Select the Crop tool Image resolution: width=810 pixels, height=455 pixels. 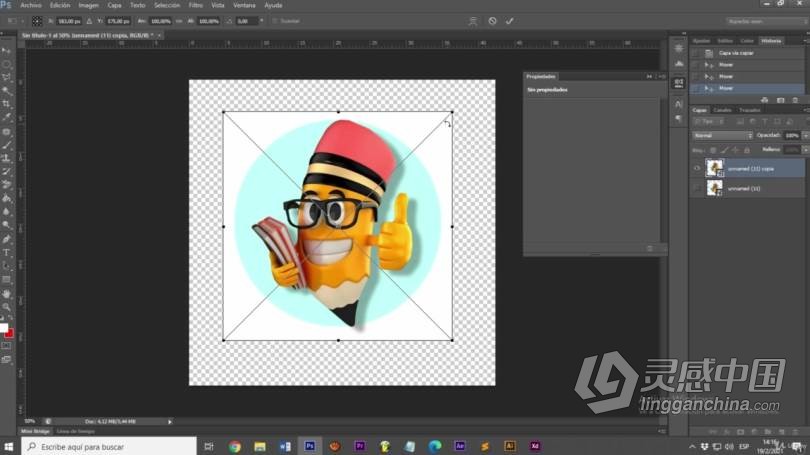[6, 104]
